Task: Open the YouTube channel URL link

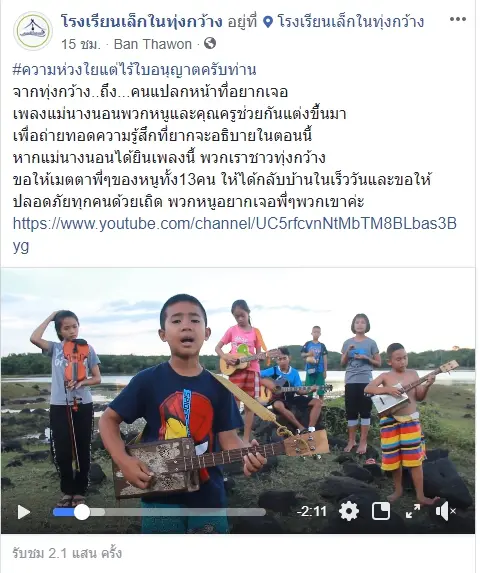Action: (235, 234)
